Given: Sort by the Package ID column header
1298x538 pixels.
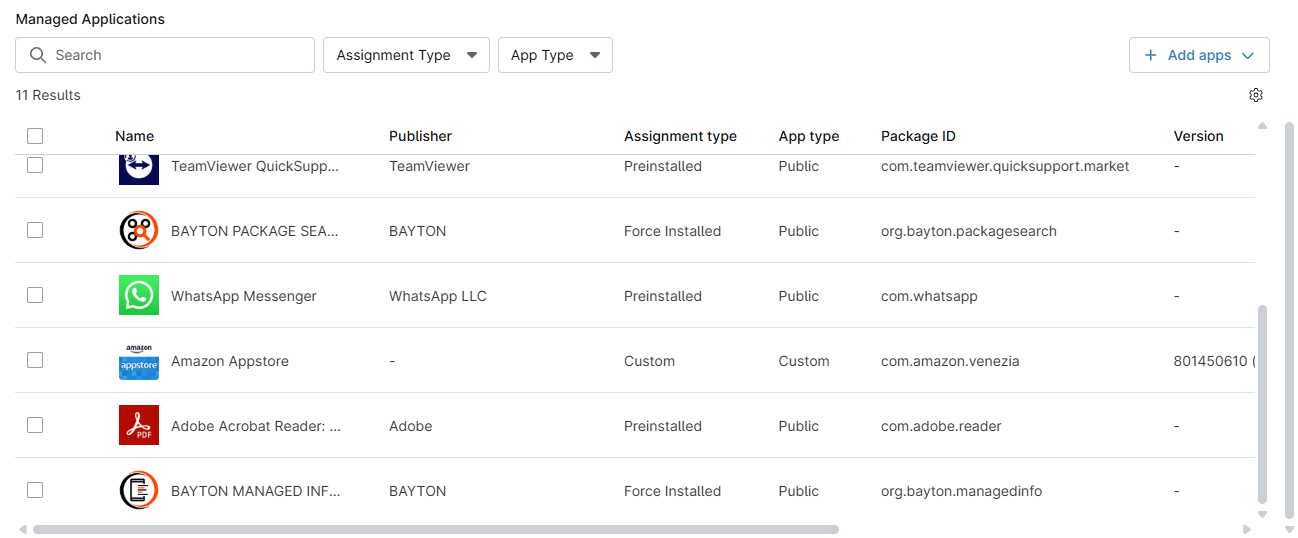Looking at the screenshot, I should (x=917, y=136).
